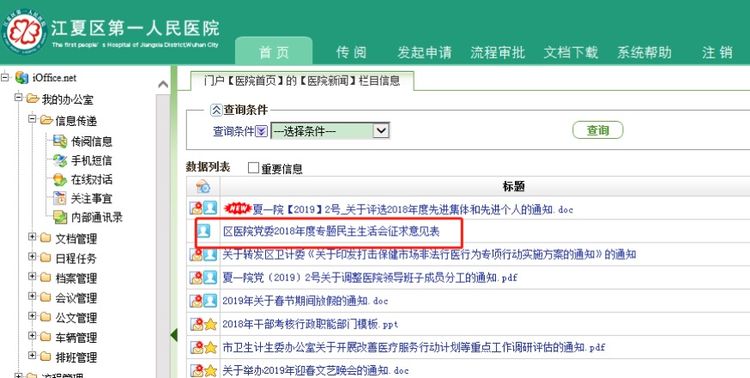The height and width of the screenshot is (378, 750).
Task: Click the 传阅信息 icon in tree
Action: click(60, 141)
